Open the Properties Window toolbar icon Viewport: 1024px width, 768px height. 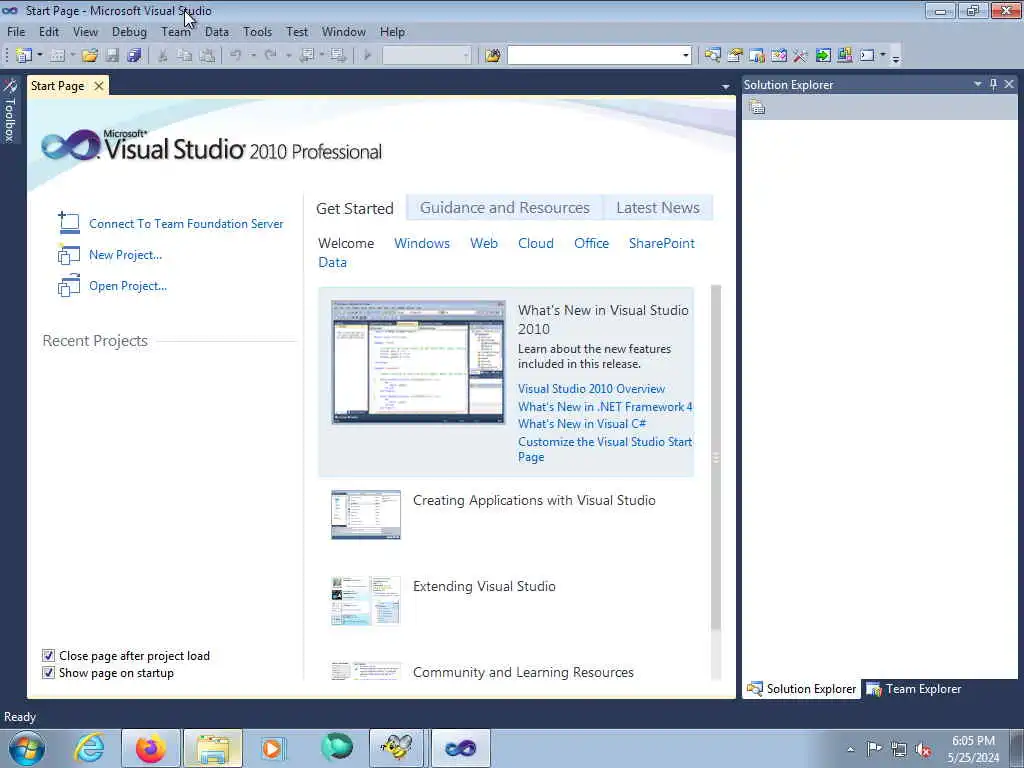(x=735, y=56)
